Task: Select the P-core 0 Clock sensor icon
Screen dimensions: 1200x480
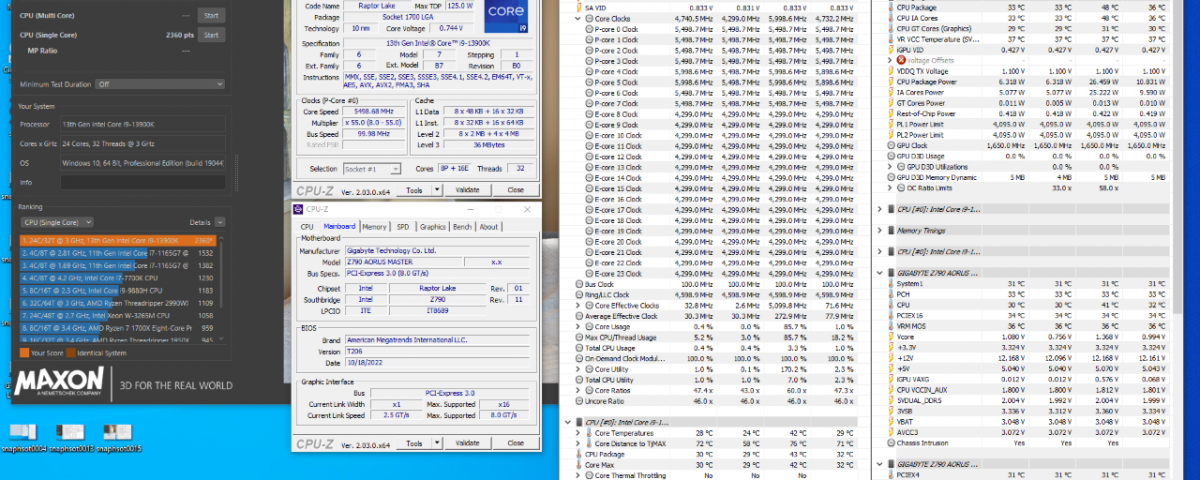Action: [588, 29]
